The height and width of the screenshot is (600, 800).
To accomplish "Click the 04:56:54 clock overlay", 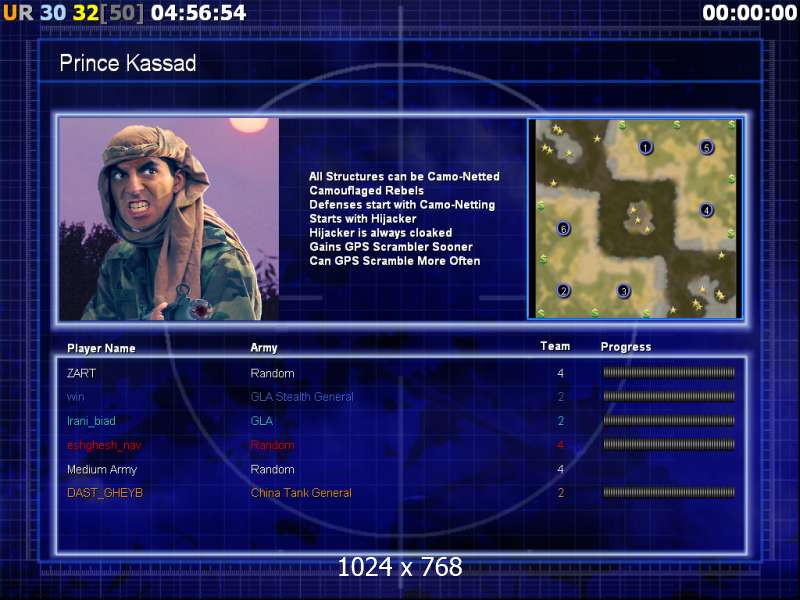I will tap(198, 13).
